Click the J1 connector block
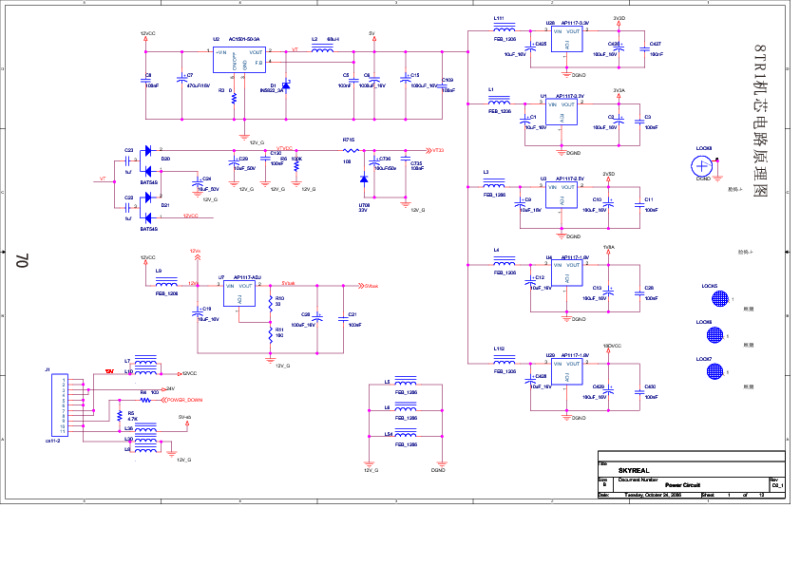 pos(60,405)
